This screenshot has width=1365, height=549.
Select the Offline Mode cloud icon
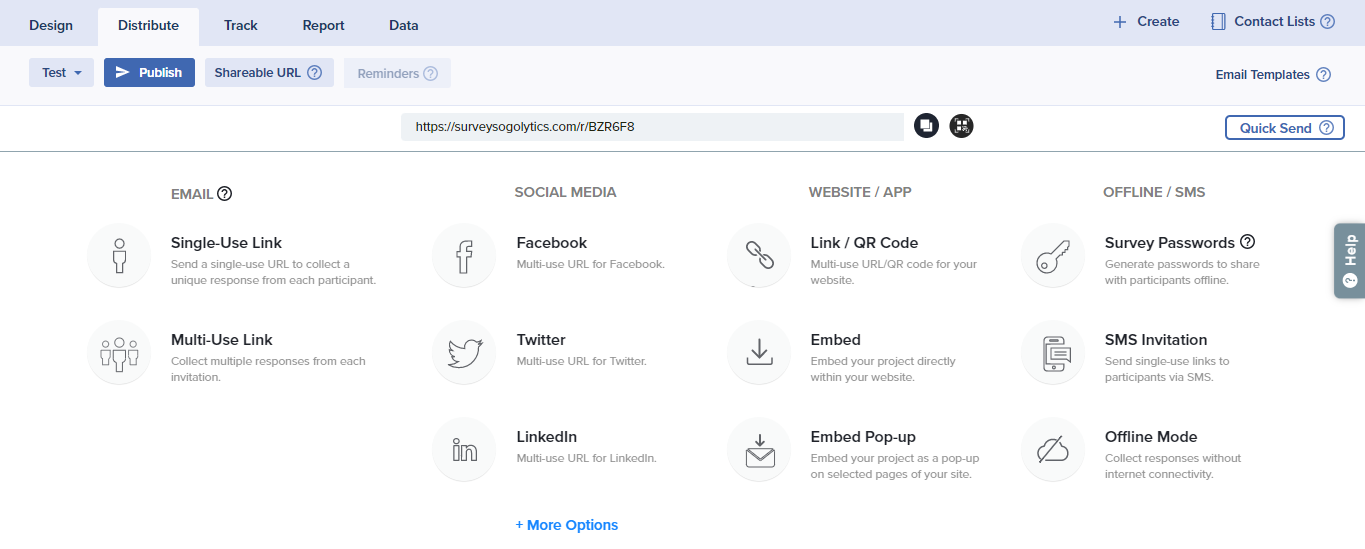tap(1053, 450)
